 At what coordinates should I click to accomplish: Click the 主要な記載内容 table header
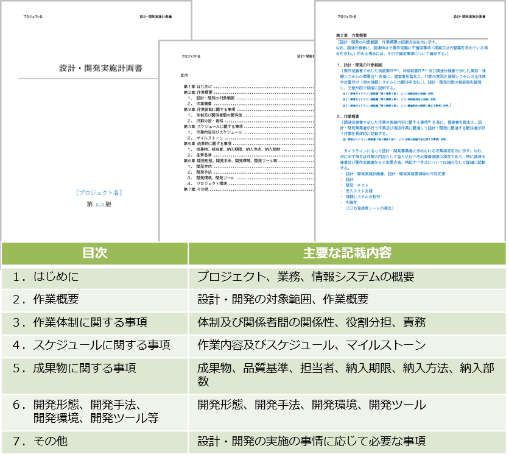tap(347, 254)
